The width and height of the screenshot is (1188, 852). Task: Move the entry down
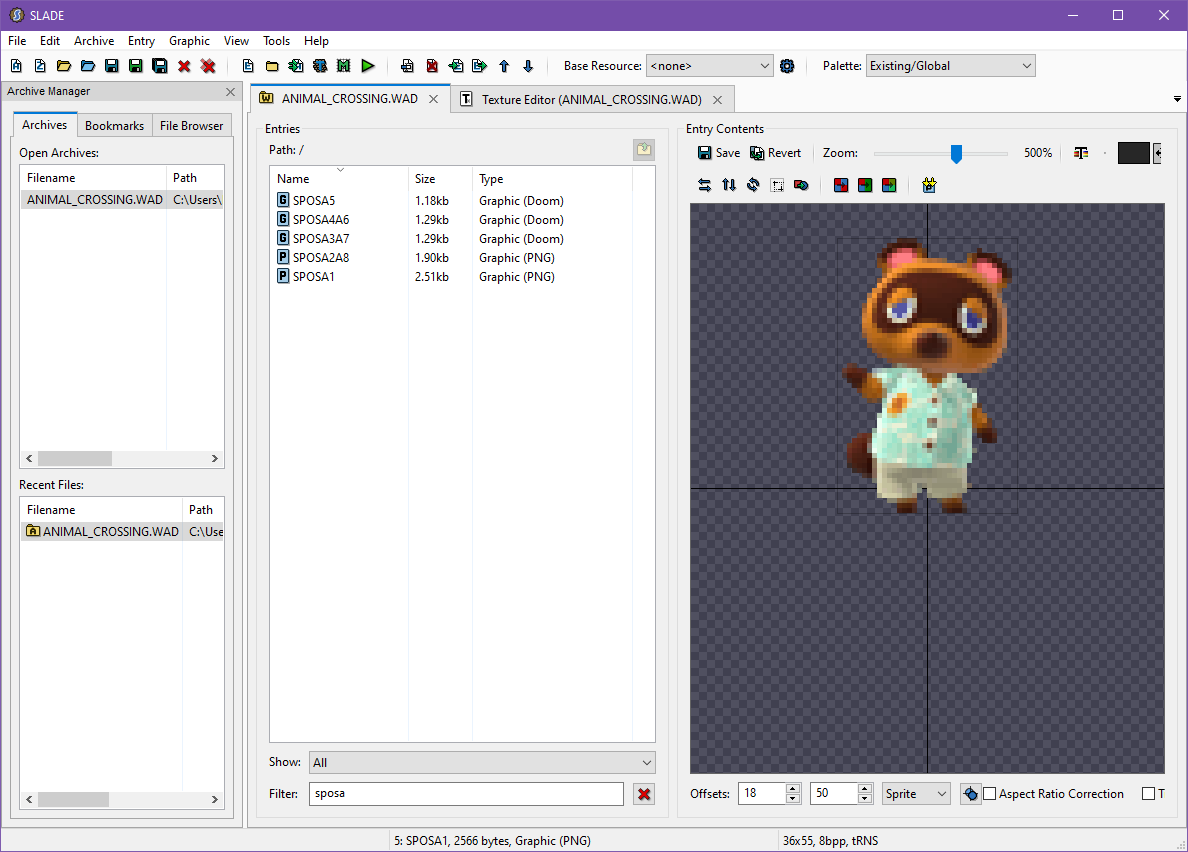coord(528,66)
